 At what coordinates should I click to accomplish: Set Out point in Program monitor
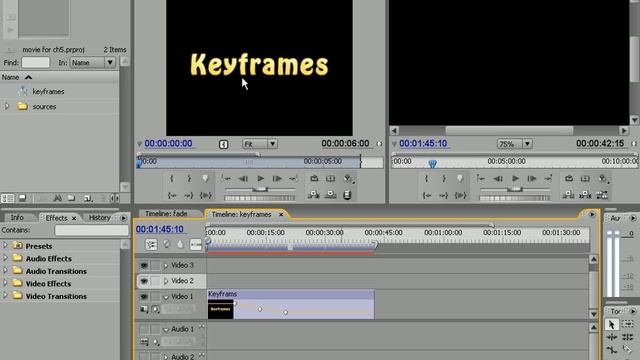pyautogui.click(x=444, y=178)
